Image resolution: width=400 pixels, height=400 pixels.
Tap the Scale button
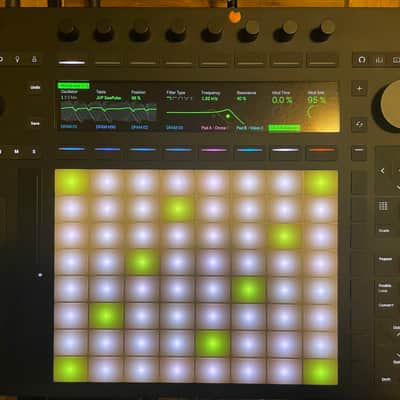pos(384,230)
